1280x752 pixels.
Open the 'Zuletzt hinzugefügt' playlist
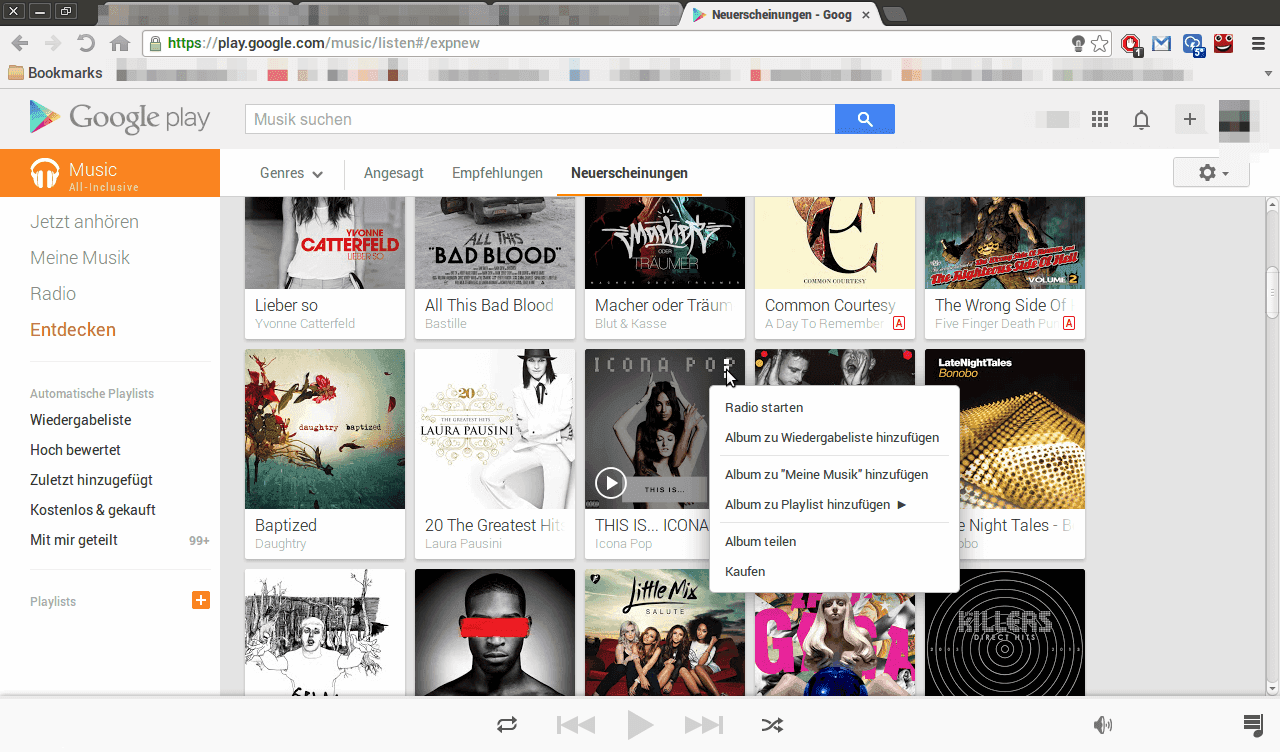coord(91,480)
